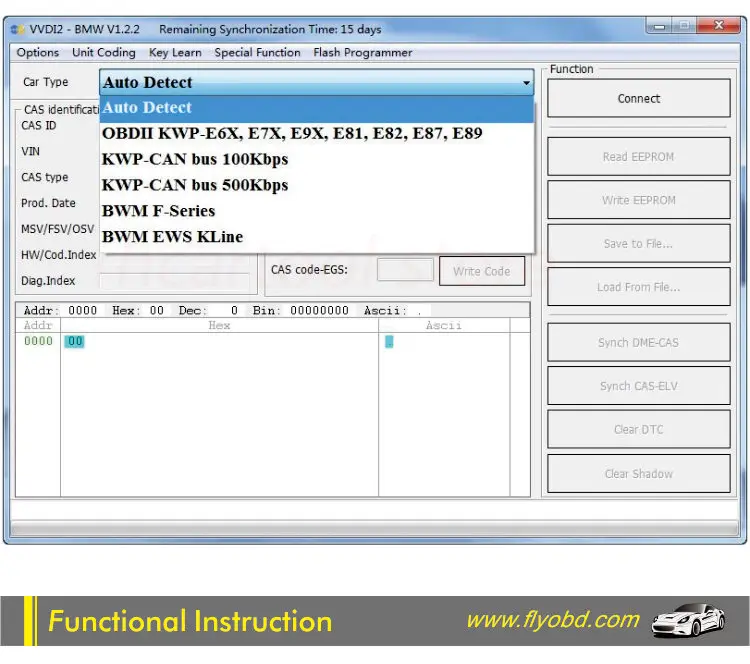The width and height of the screenshot is (750, 664).
Task: Select Auto Detect in the dropdown list
Action: [x=317, y=108]
